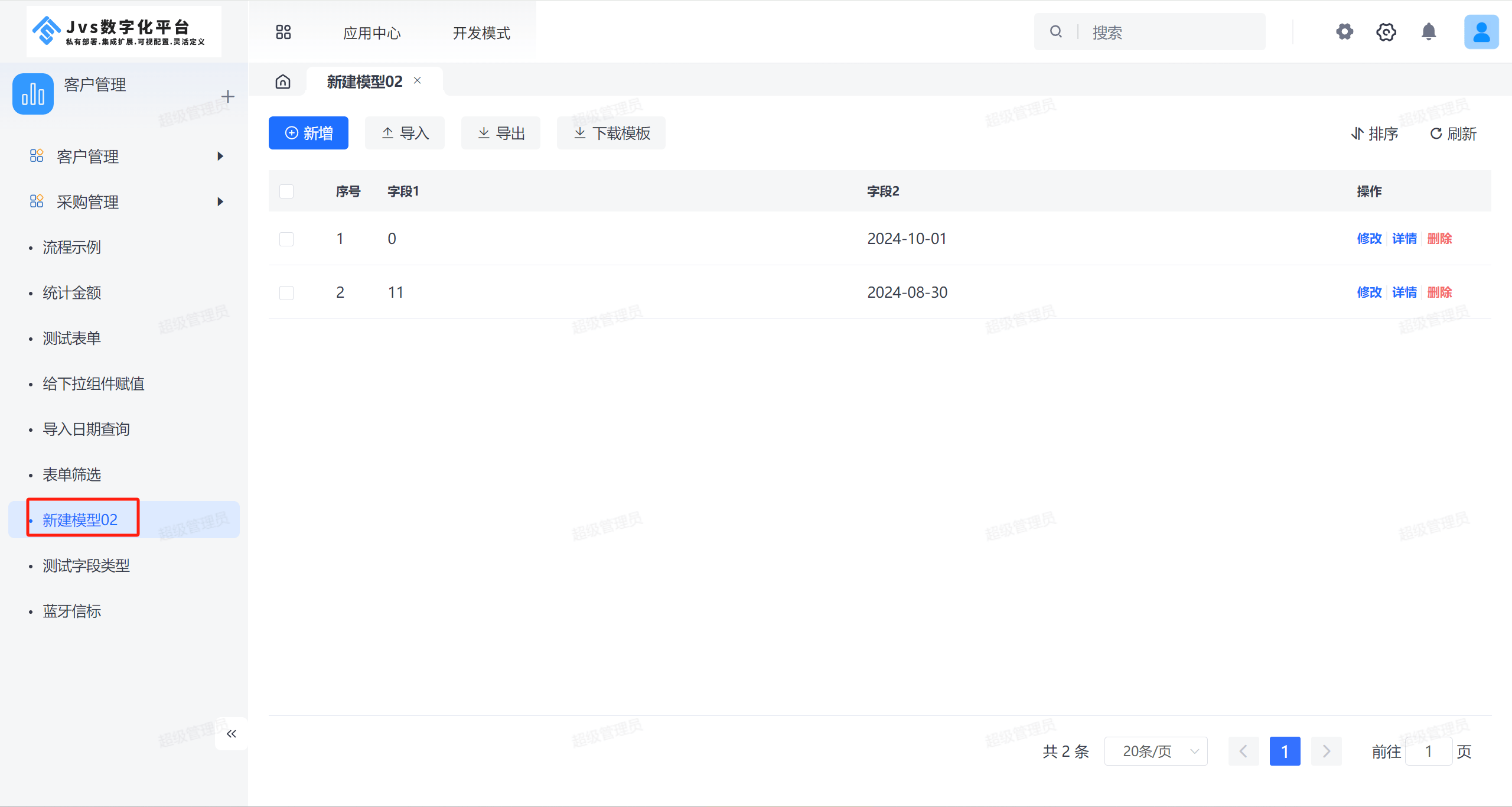This screenshot has width=1512, height=807.
Task: Open the app grid icon in top bar
Action: point(283,32)
